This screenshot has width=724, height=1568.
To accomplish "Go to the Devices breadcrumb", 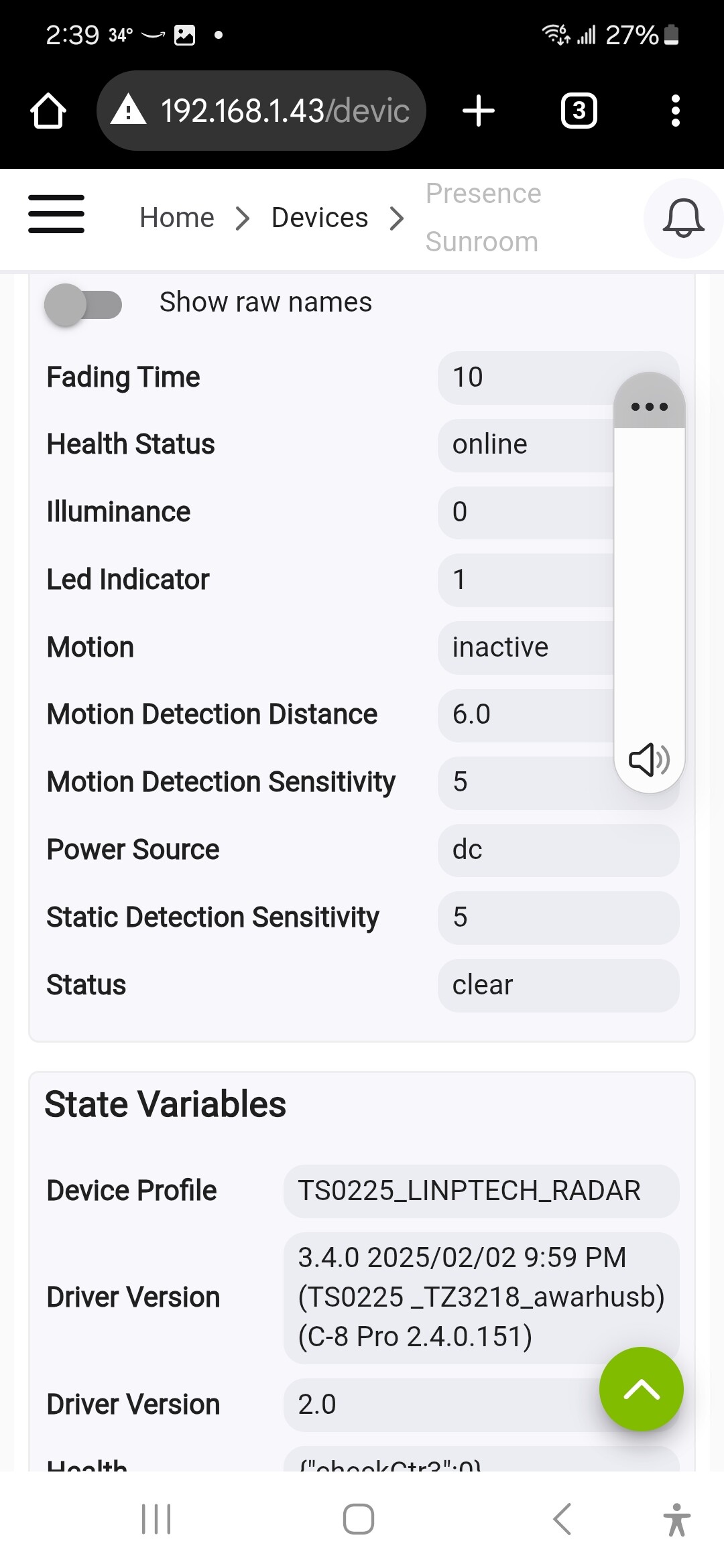I will click(320, 217).
